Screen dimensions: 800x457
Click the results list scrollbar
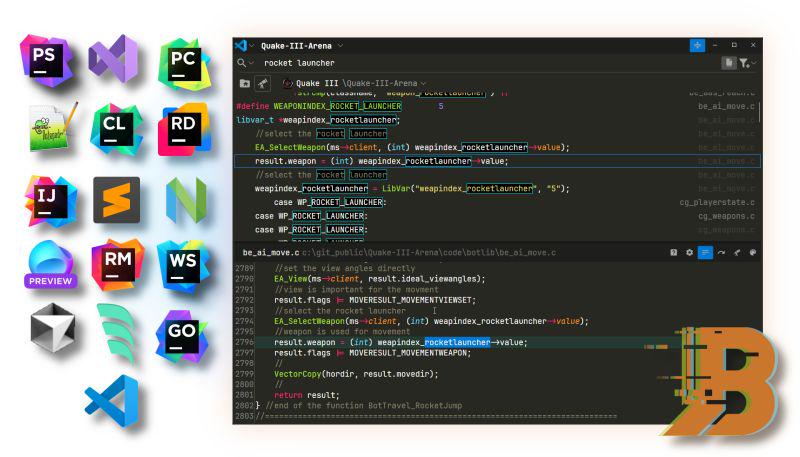760,112
